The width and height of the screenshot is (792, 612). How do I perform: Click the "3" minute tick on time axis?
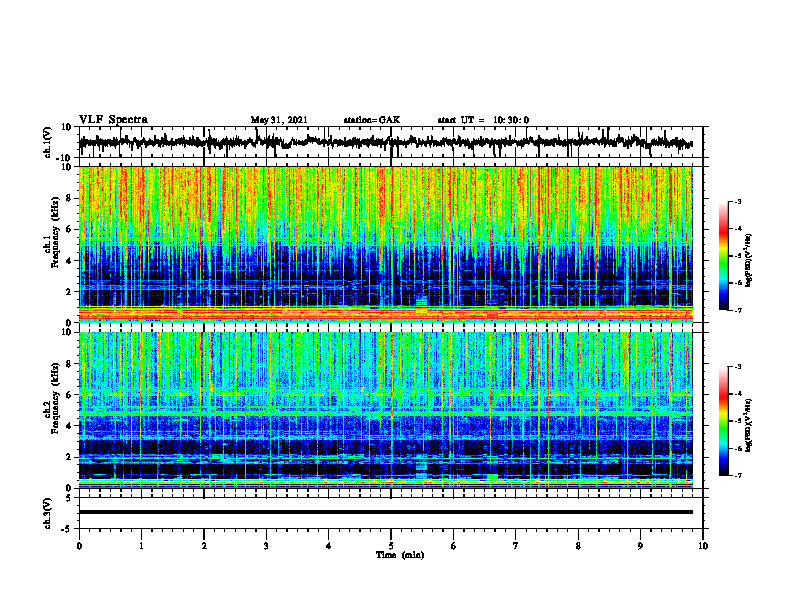pos(266,546)
